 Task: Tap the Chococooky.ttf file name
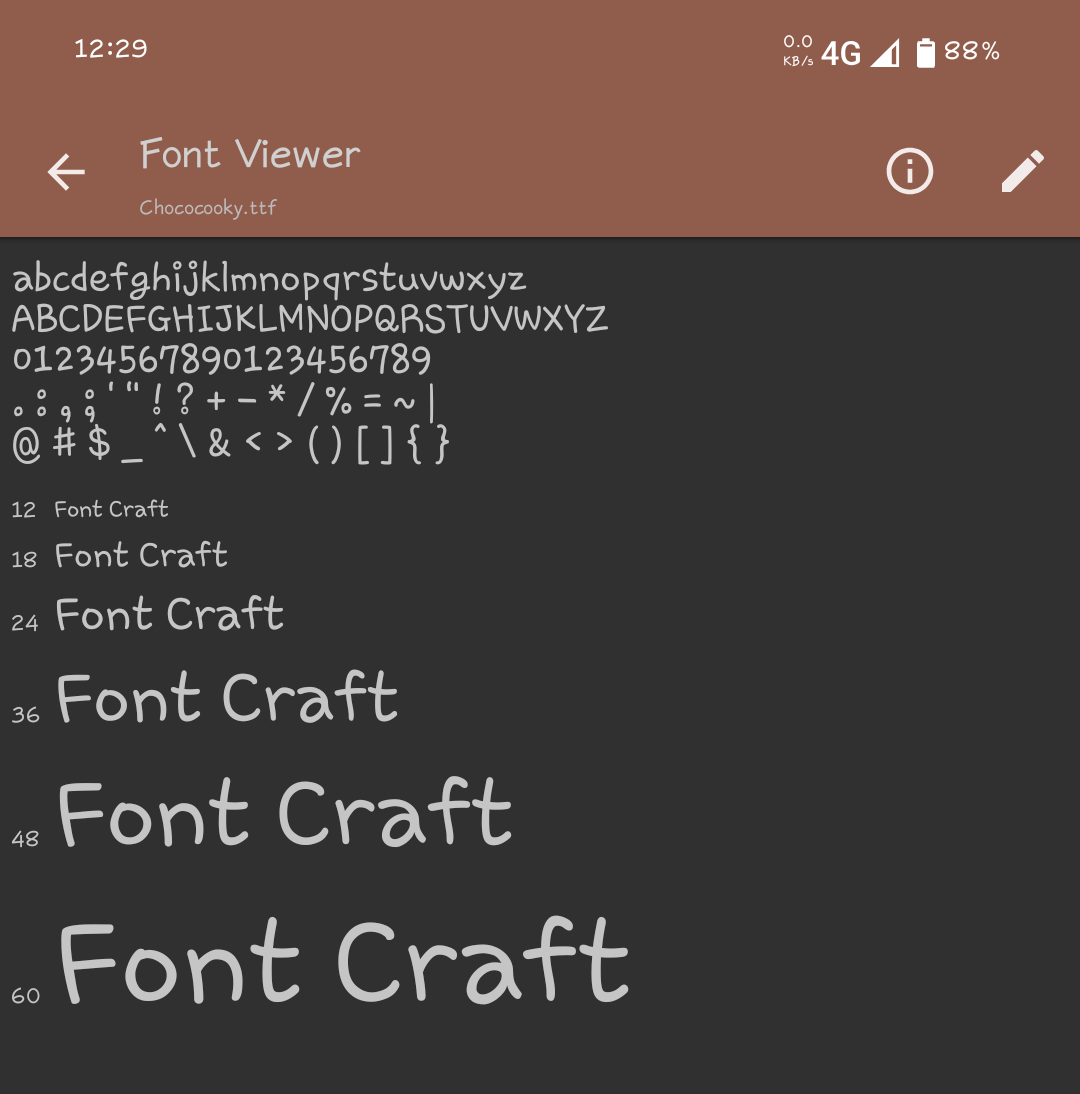(x=208, y=207)
